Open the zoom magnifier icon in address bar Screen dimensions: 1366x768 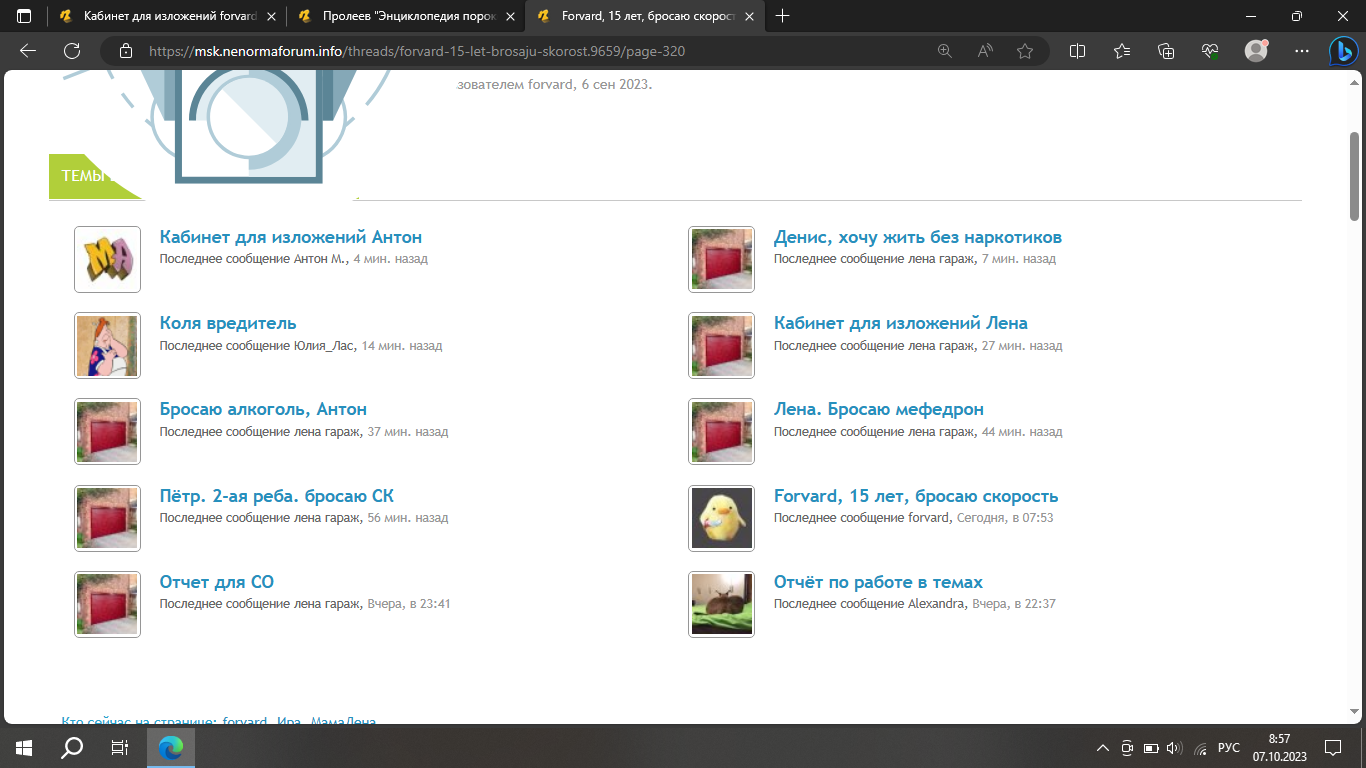[x=945, y=51]
